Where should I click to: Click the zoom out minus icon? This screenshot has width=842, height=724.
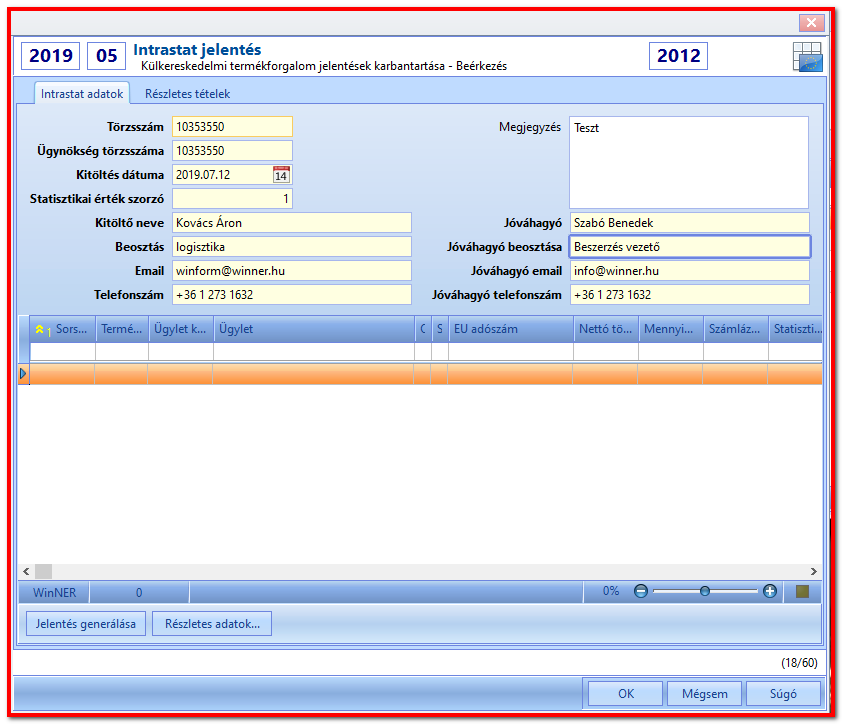641,591
